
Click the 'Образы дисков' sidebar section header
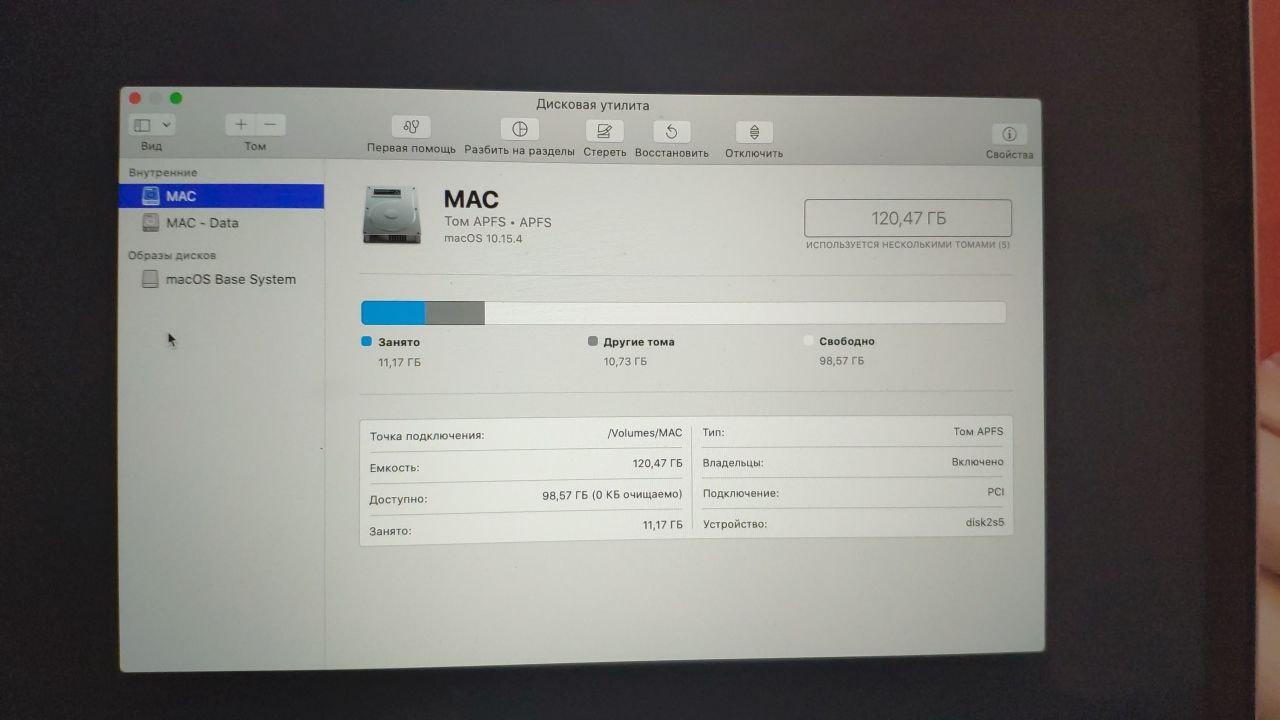[172, 255]
